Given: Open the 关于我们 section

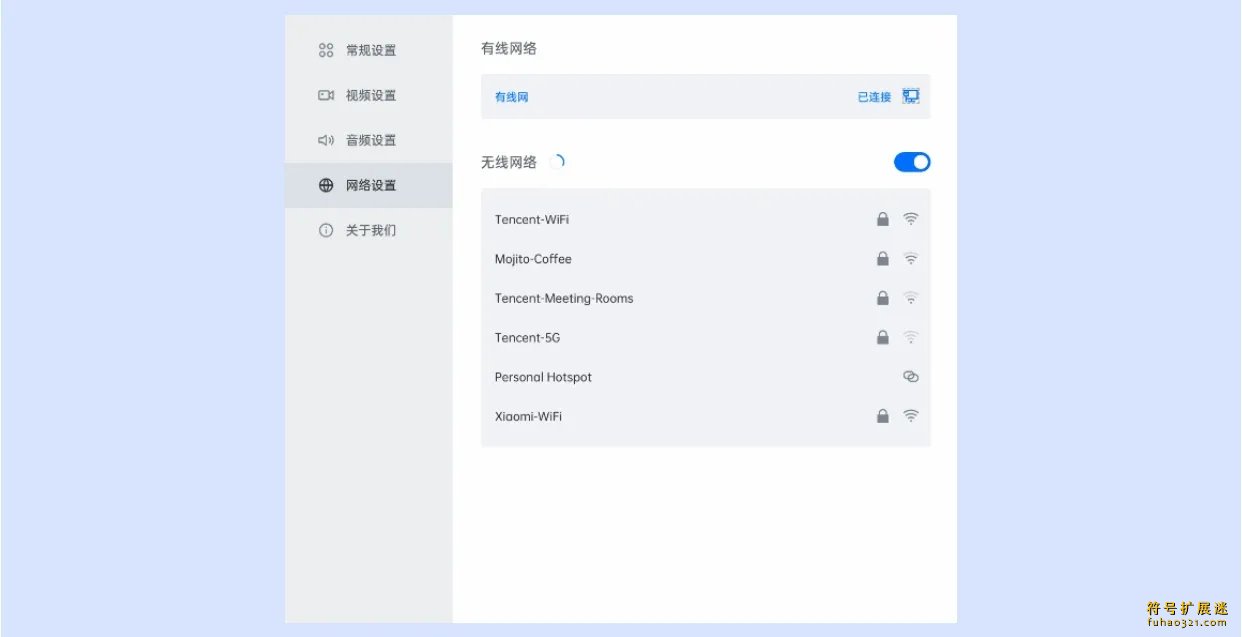Looking at the screenshot, I should [x=369, y=230].
